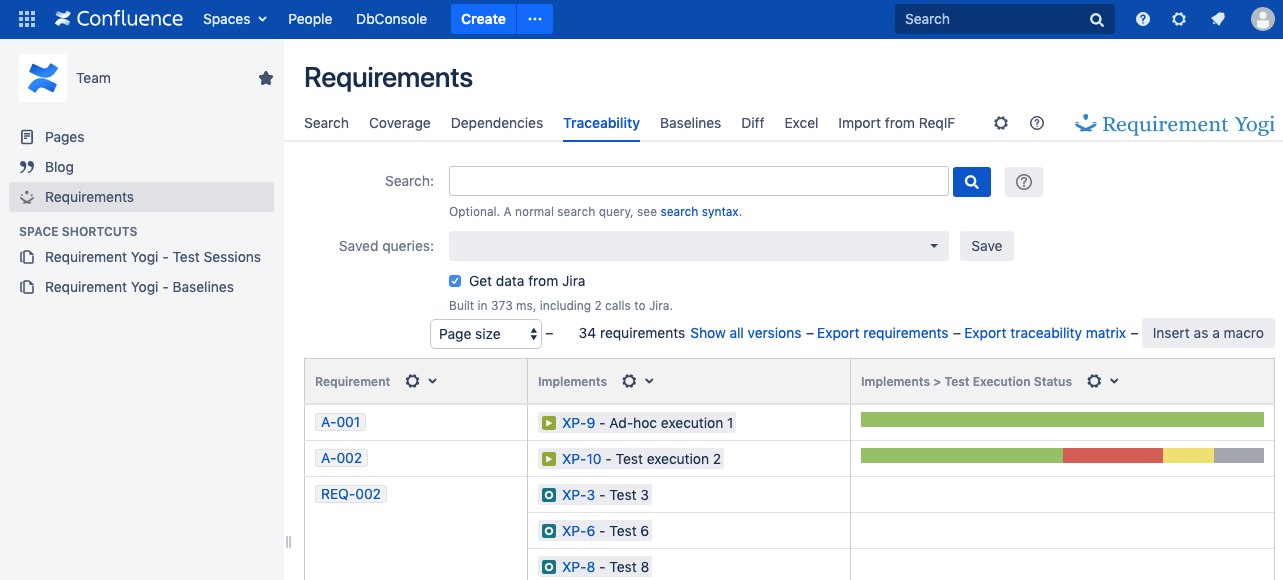Switch to the Coverage tab

[399, 123]
